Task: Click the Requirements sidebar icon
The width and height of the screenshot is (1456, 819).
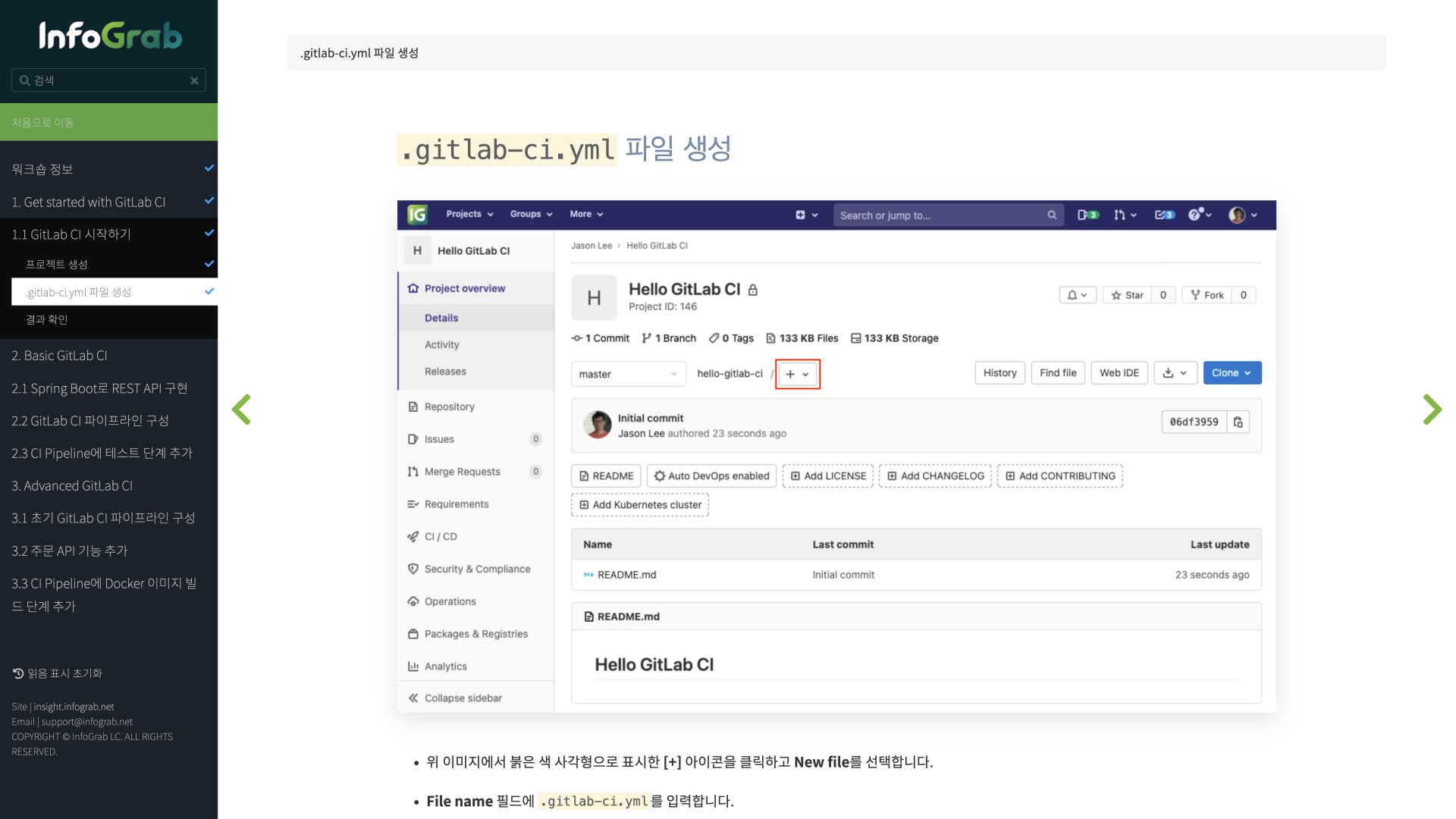Action: pyautogui.click(x=413, y=504)
